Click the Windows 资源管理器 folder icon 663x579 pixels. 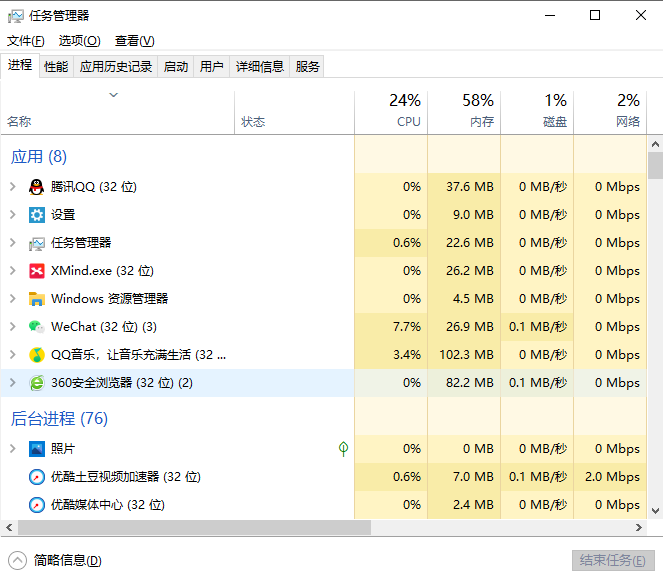pyautogui.click(x=37, y=299)
